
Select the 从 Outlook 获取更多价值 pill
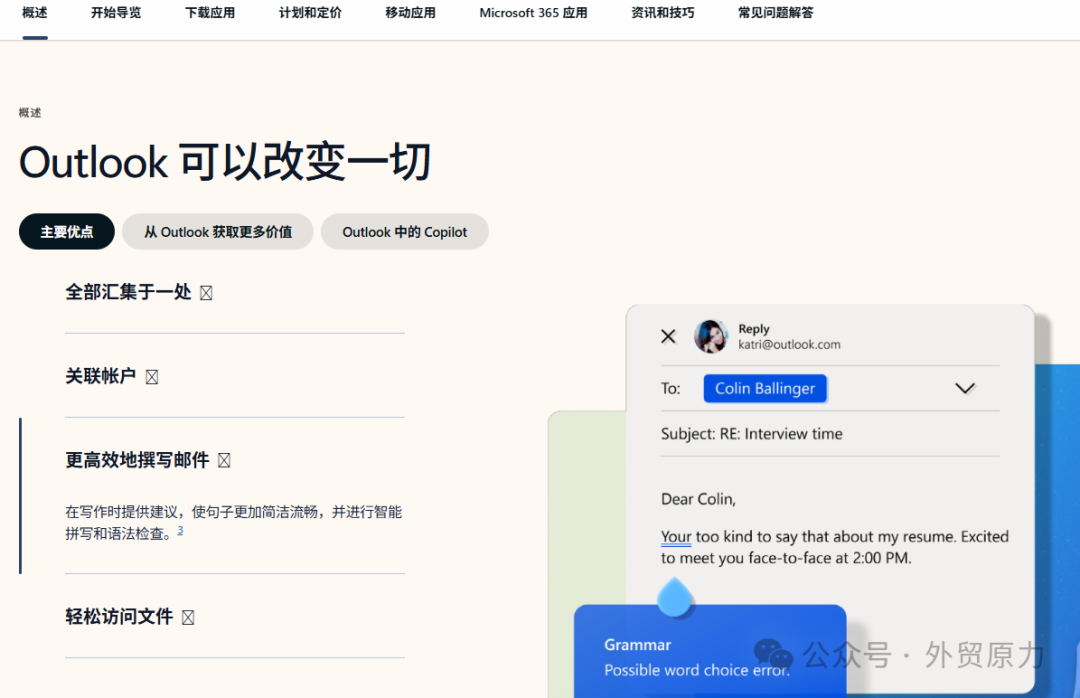point(217,231)
